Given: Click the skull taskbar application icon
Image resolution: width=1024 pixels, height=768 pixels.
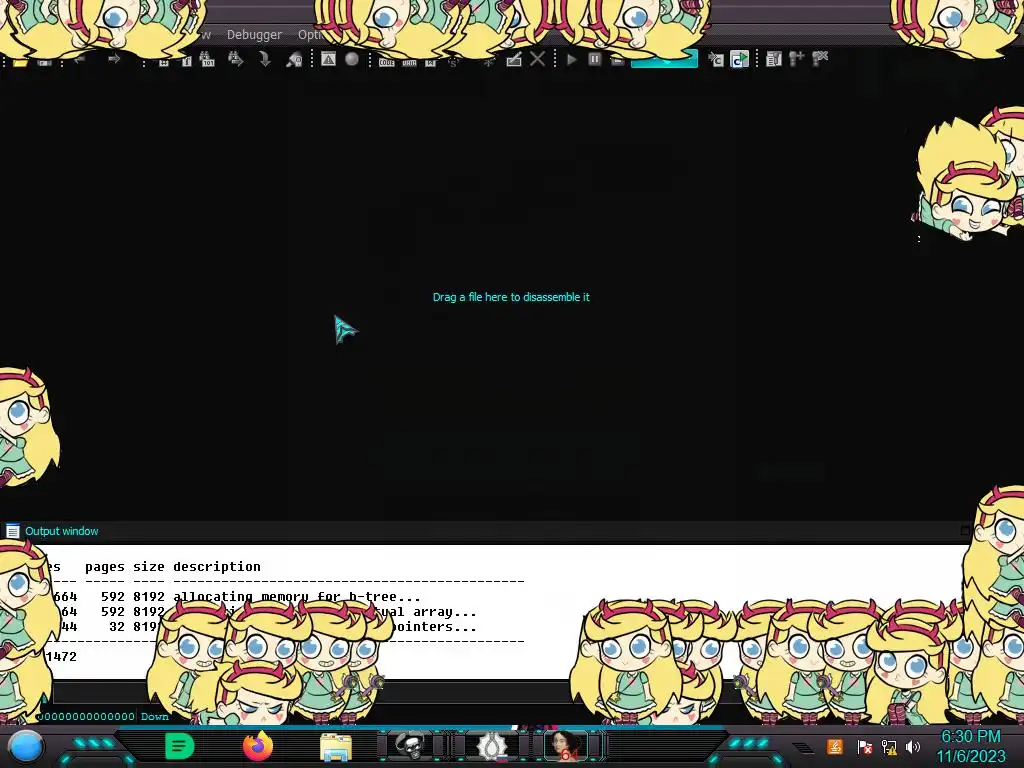Looking at the screenshot, I should [x=410, y=746].
